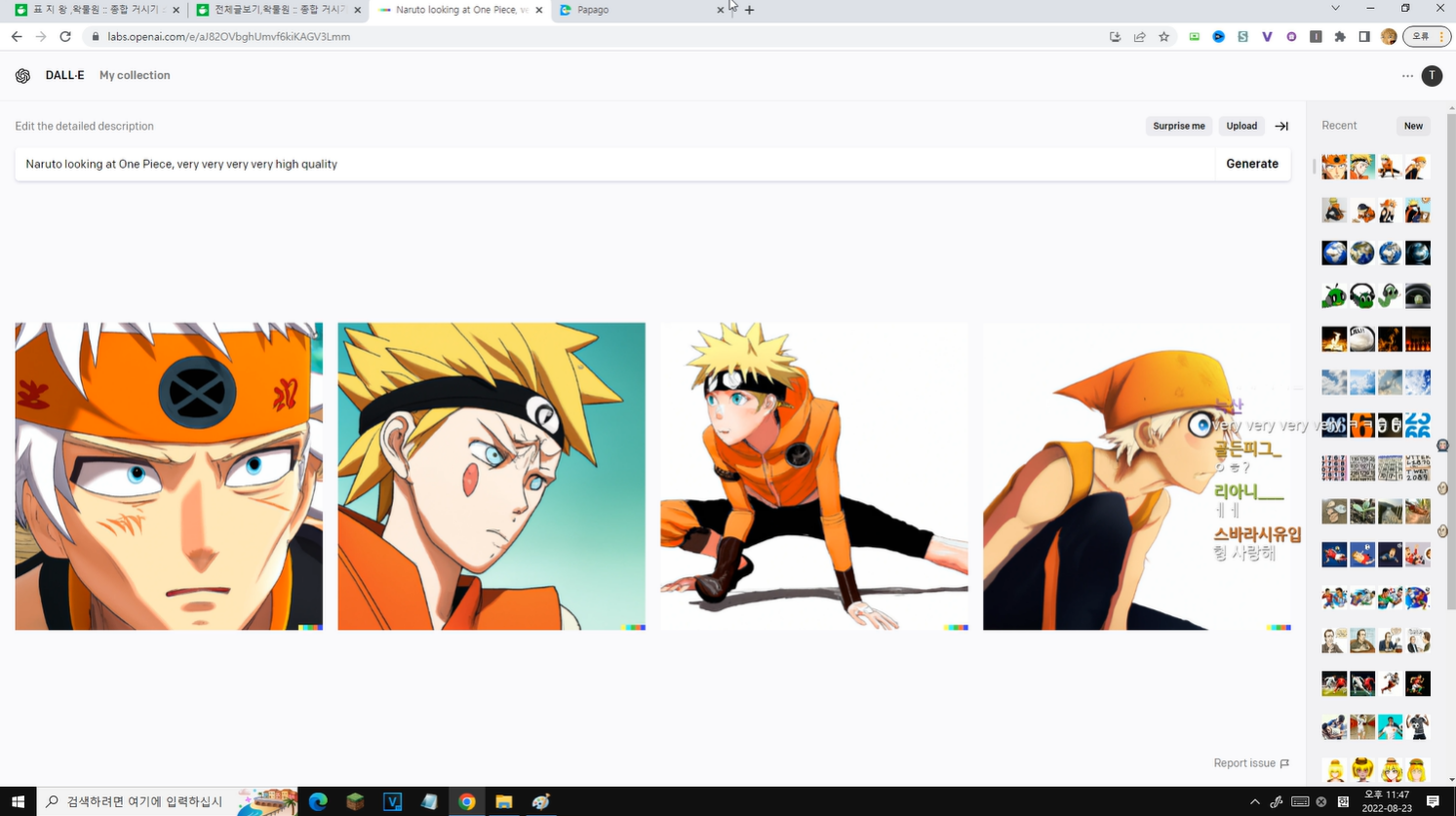
Task: Click the Report issue flag link
Action: point(1251,763)
